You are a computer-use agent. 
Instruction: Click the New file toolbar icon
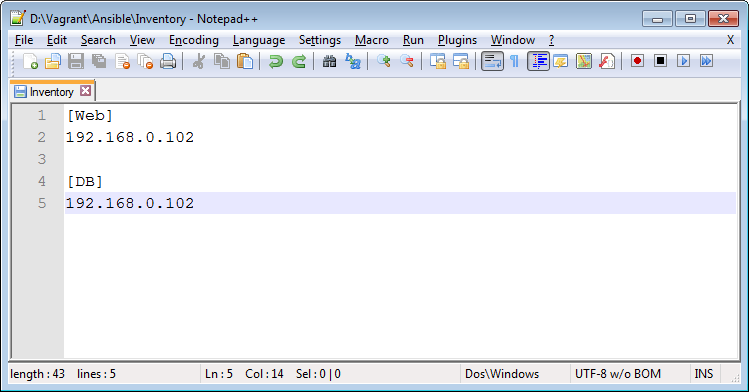tap(30, 61)
